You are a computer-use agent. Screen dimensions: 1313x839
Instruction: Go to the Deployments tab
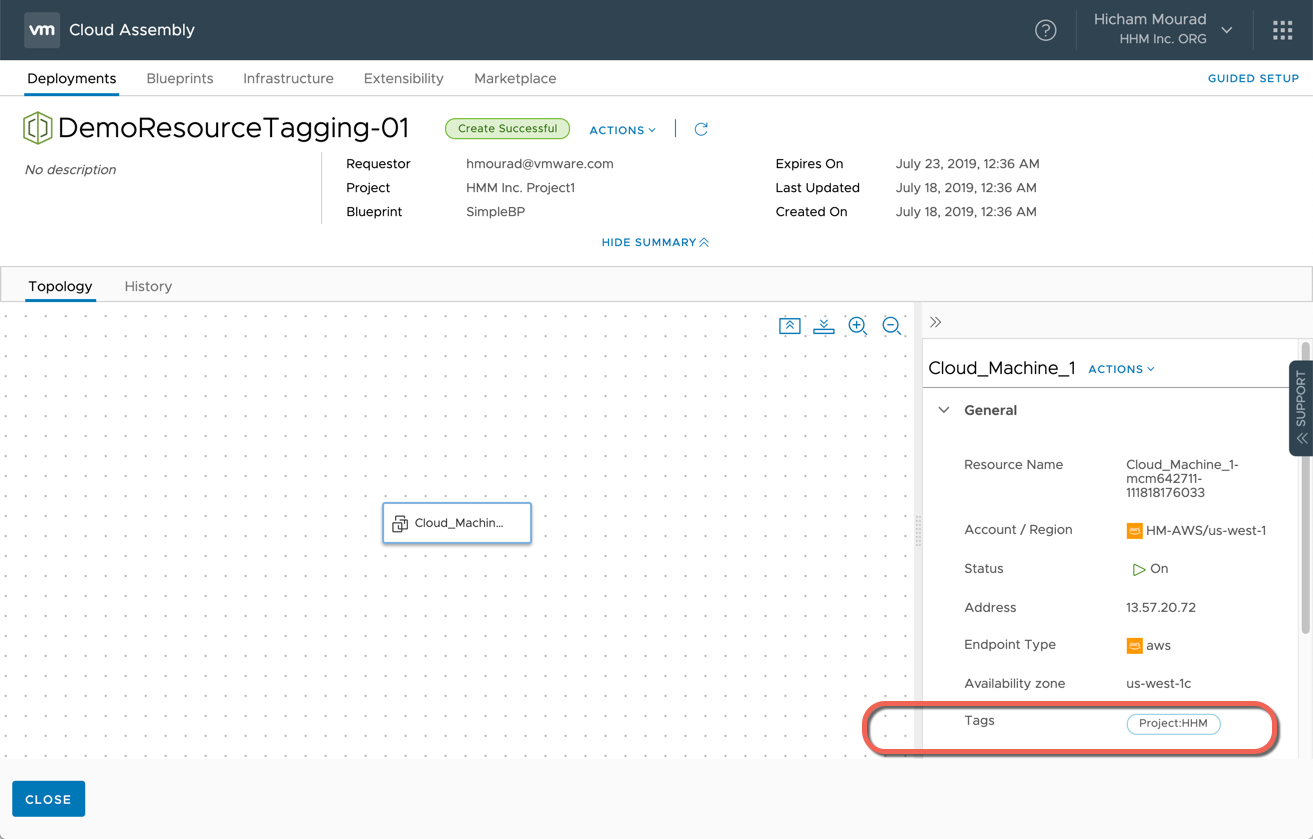tap(71, 78)
